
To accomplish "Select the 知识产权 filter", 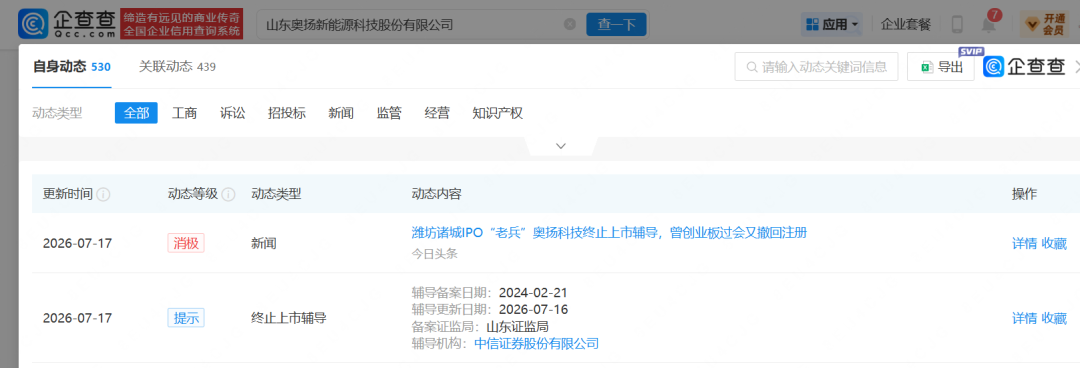I will tap(497, 113).
